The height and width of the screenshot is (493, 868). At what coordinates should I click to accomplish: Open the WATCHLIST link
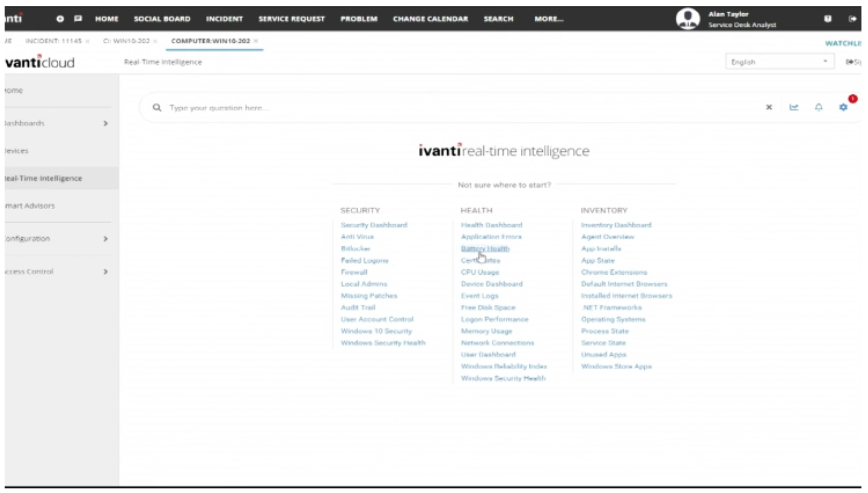843,43
